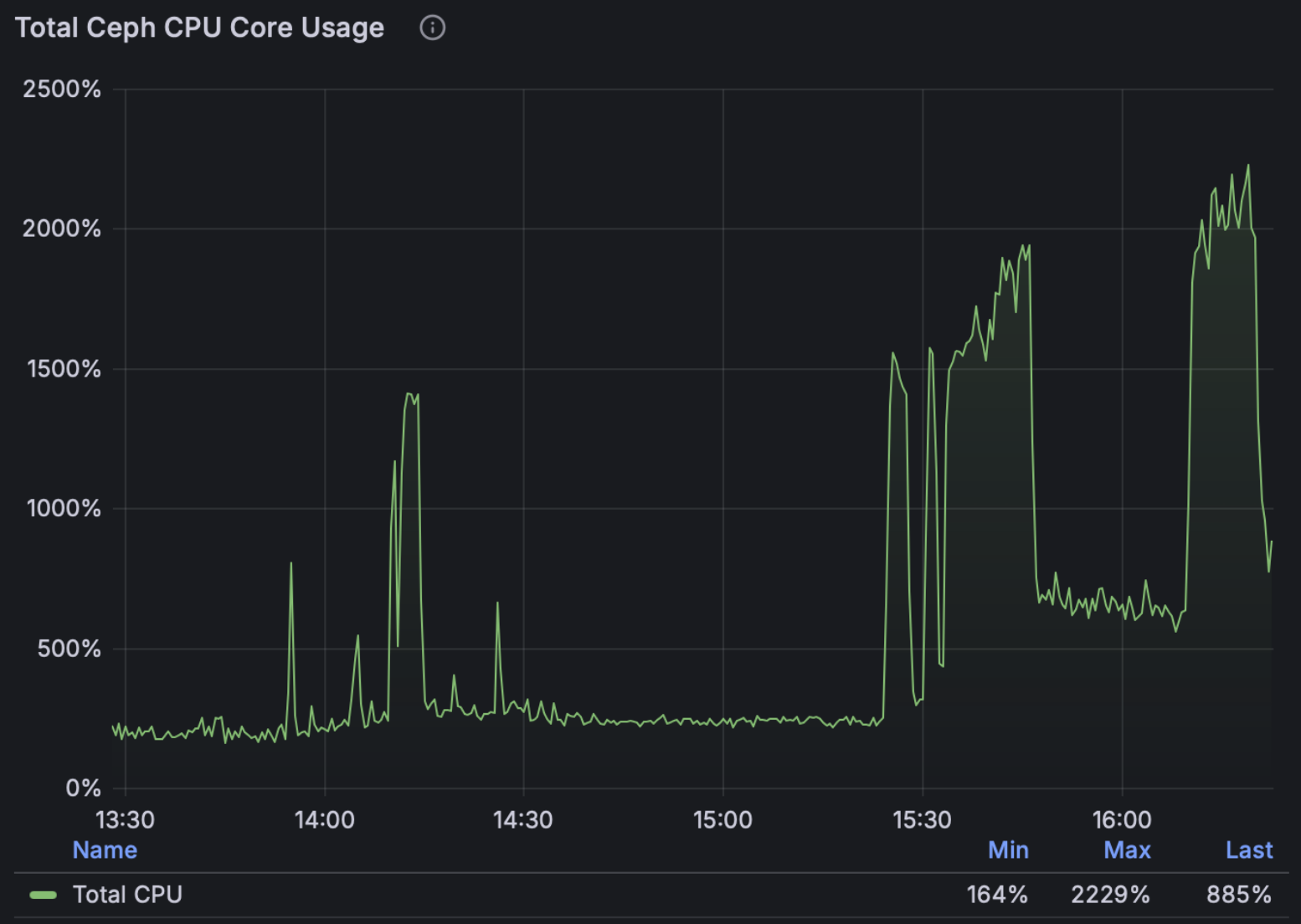The image size is (1301, 924).
Task: Toggle the Total CPU series label in legend
Action: pyautogui.click(x=127, y=895)
